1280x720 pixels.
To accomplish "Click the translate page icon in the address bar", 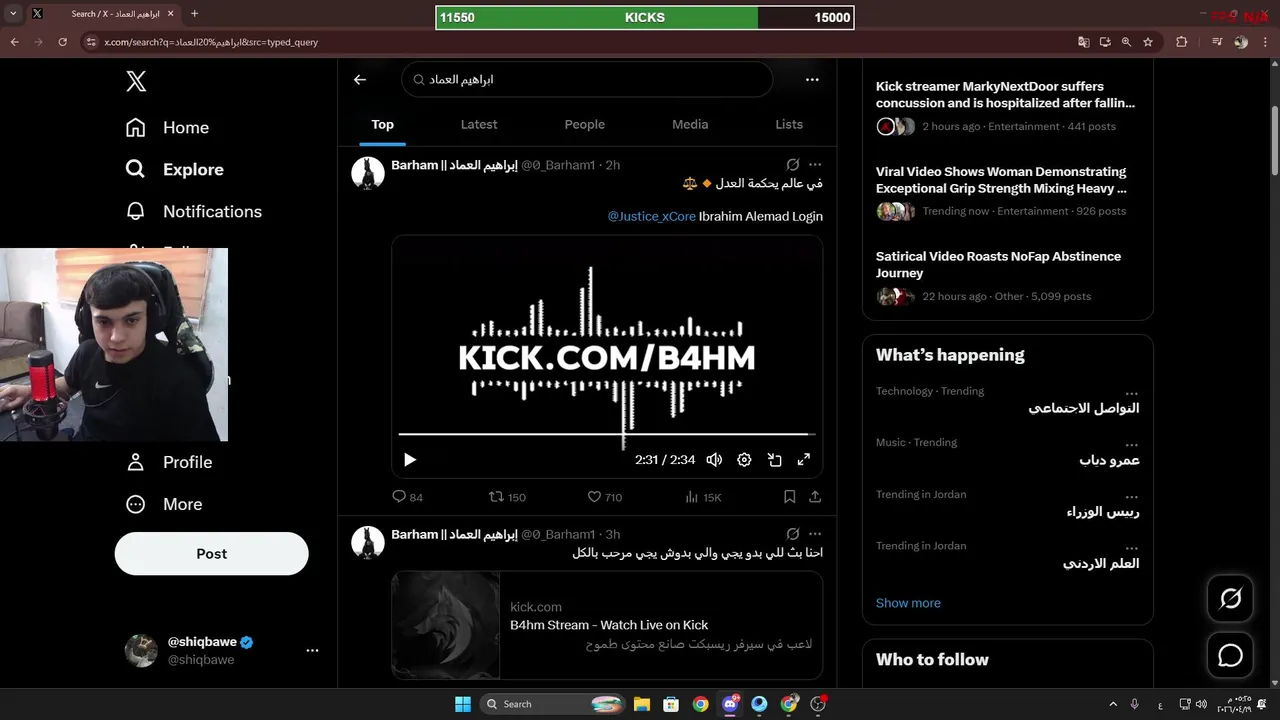I will 1084,42.
